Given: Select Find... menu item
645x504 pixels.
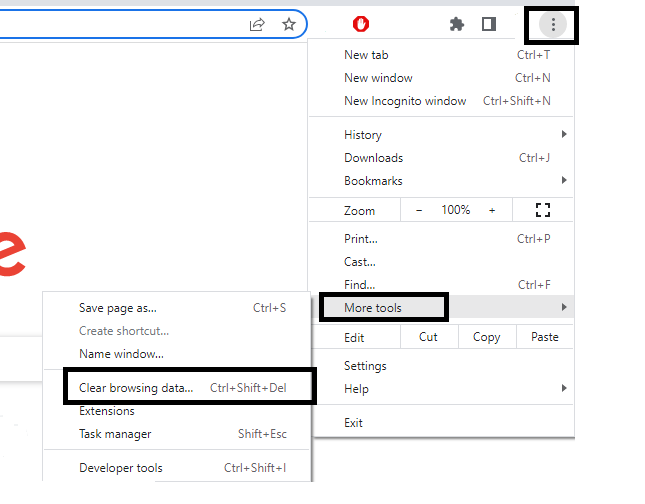Looking at the screenshot, I should [441, 285].
